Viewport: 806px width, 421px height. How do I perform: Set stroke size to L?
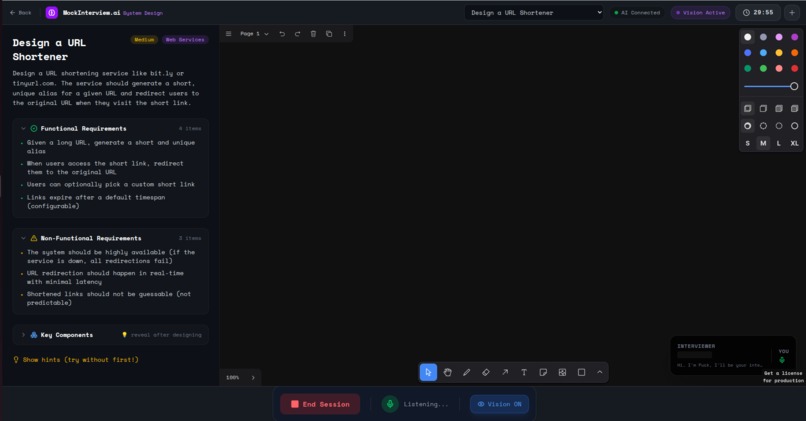tap(779, 143)
